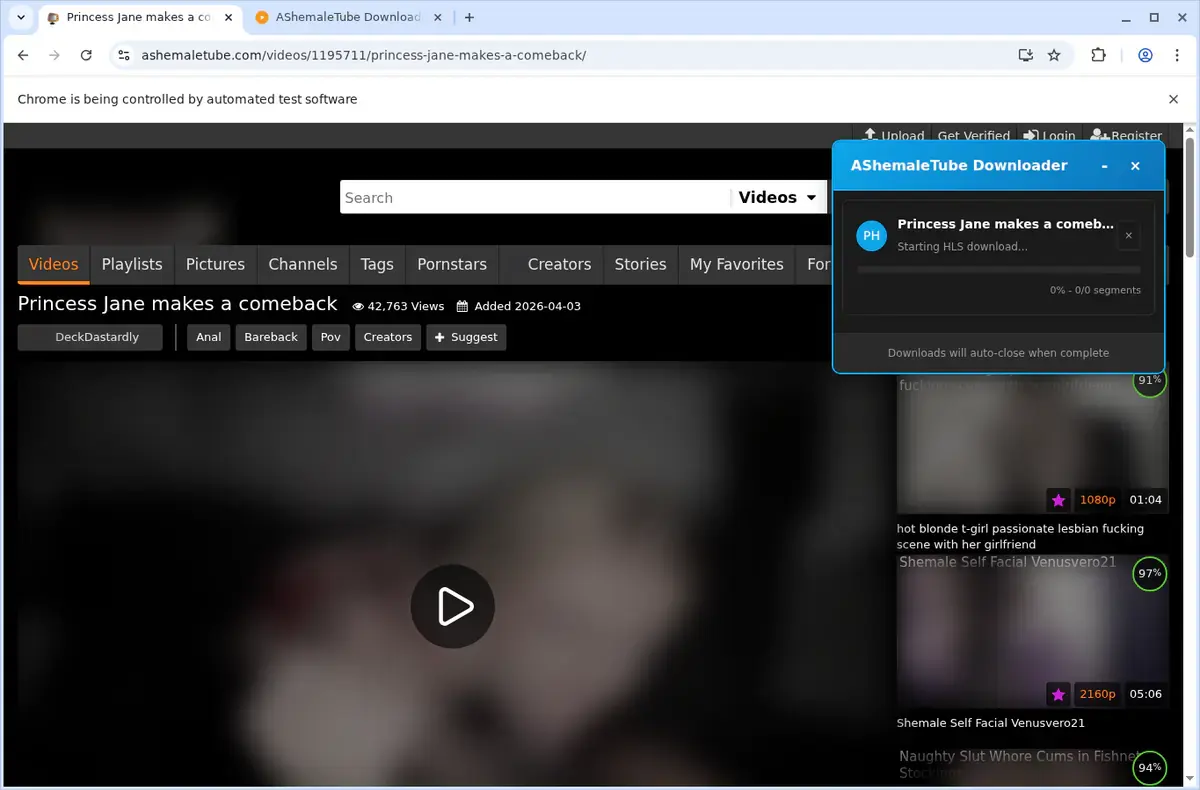Click the 1080p quality label

coord(1097,500)
